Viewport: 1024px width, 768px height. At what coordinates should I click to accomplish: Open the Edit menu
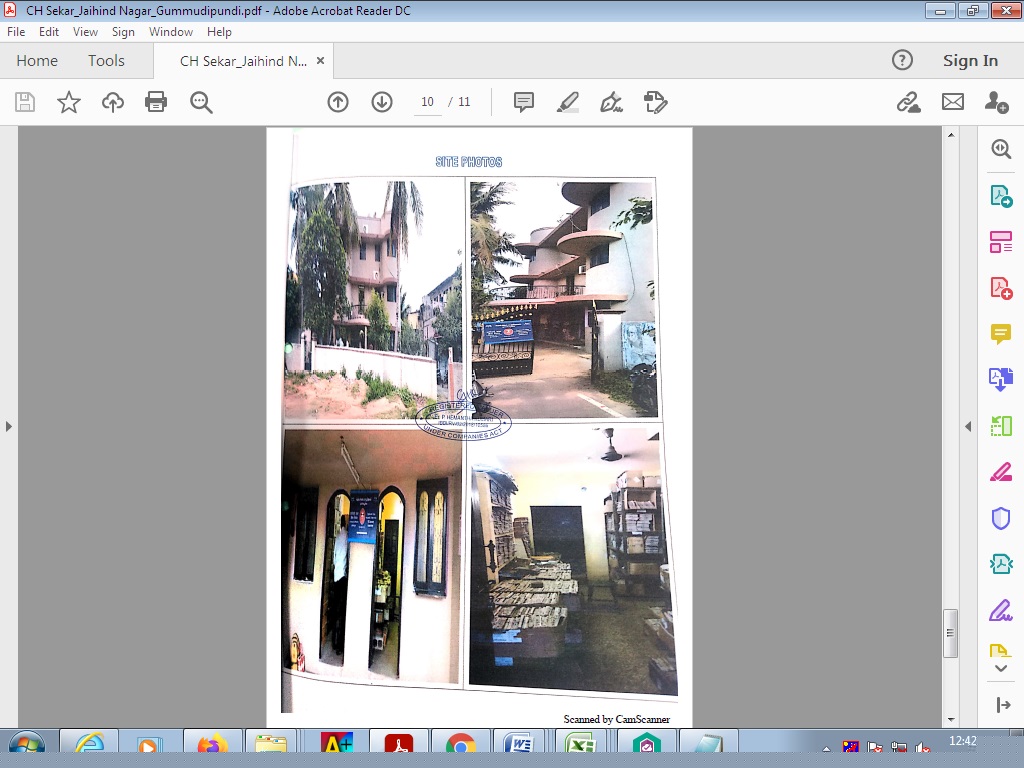point(48,32)
